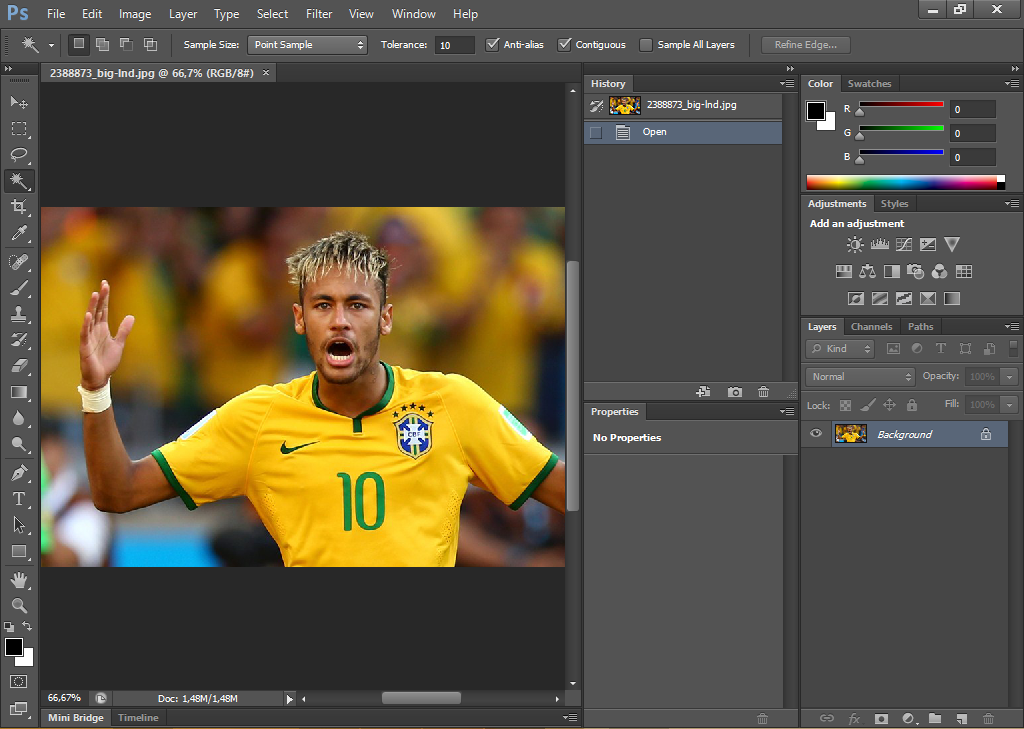Image resolution: width=1024 pixels, height=729 pixels.
Task: Select the Crop tool
Action: (x=20, y=207)
